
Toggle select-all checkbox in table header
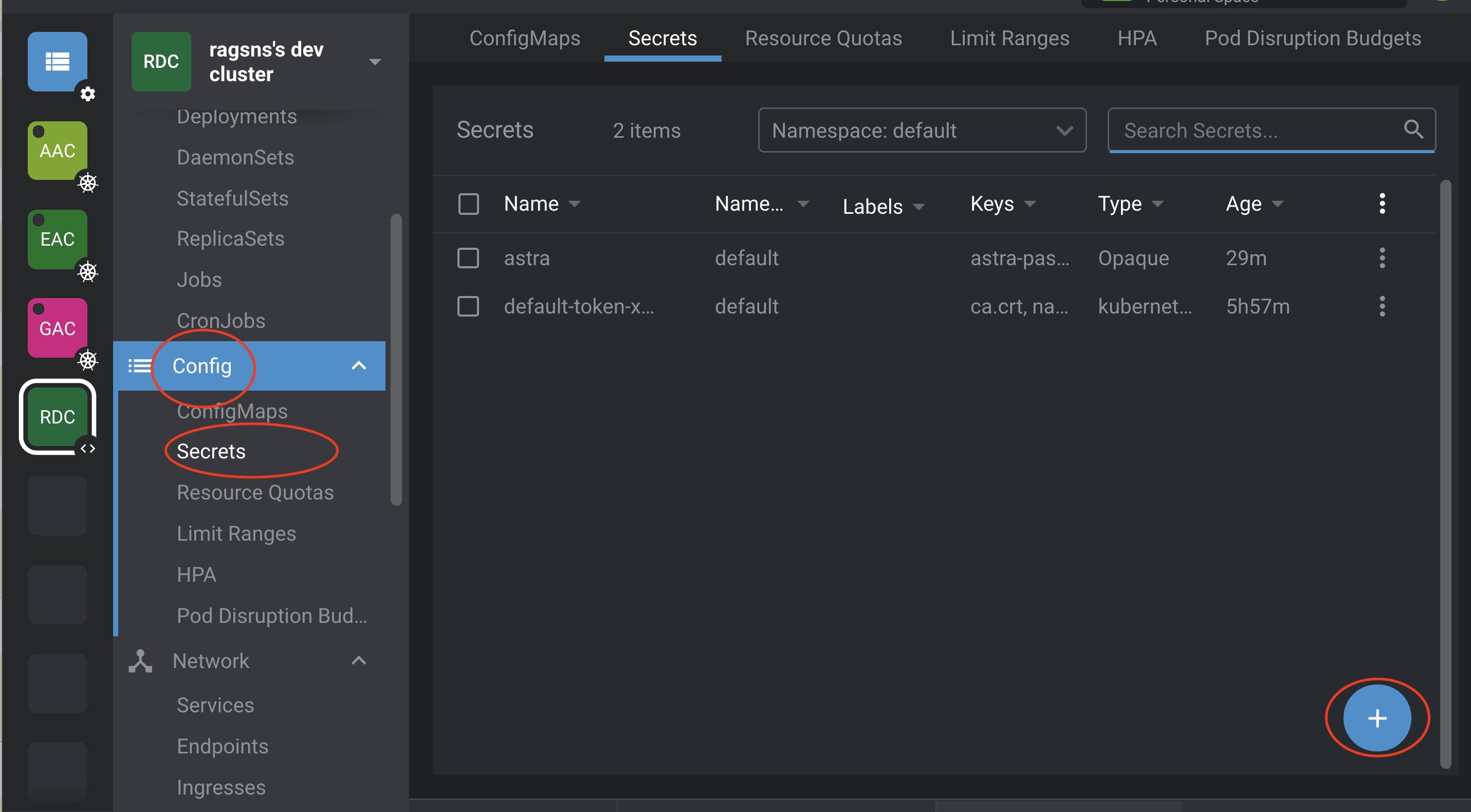[x=468, y=204]
